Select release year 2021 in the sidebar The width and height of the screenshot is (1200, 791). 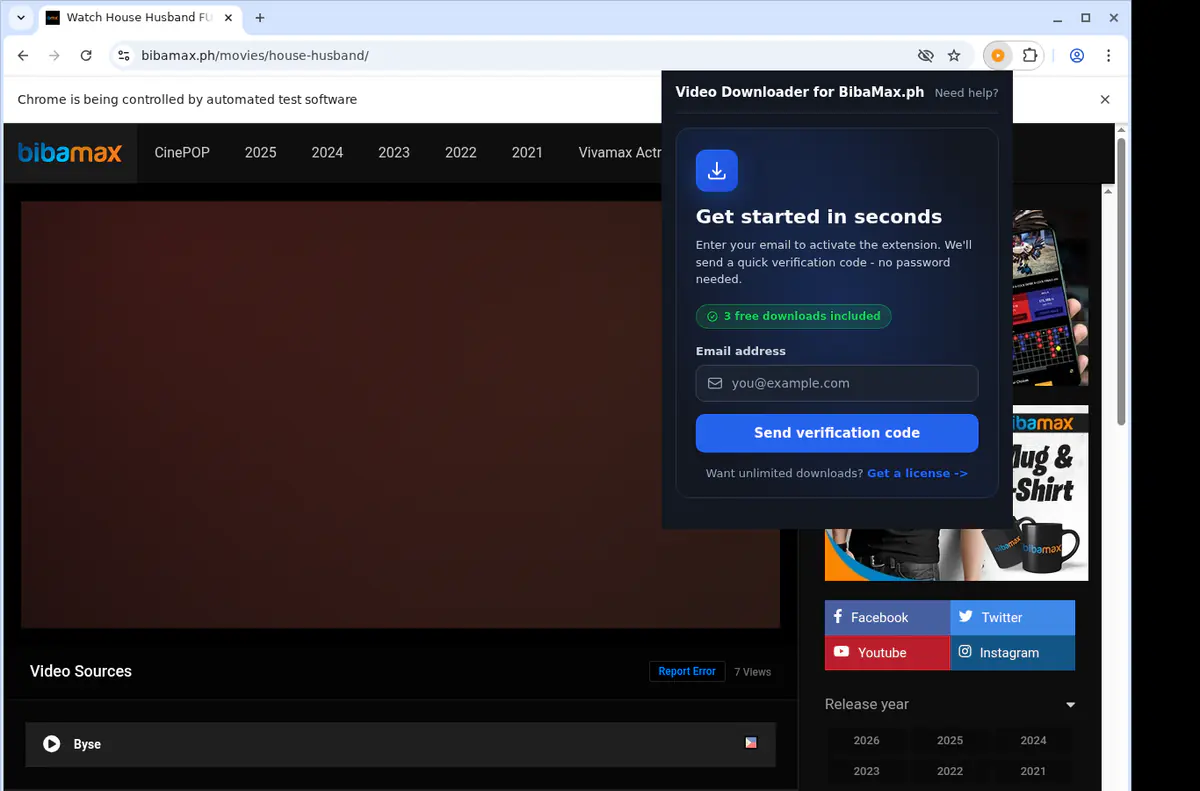tap(1033, 771)
